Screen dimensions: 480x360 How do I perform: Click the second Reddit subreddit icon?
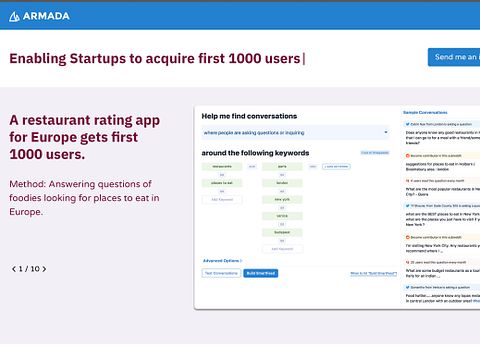(x=407, y=237)
